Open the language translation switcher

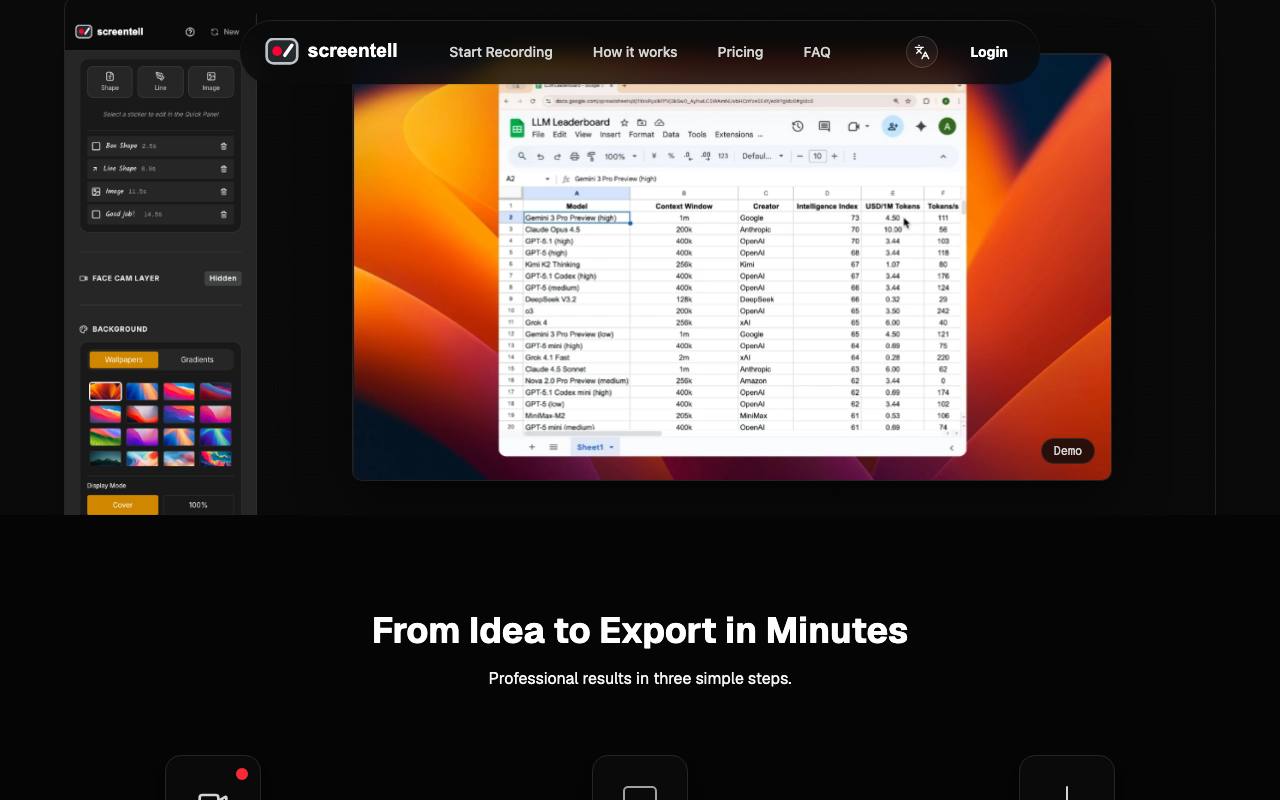(922, 52)
